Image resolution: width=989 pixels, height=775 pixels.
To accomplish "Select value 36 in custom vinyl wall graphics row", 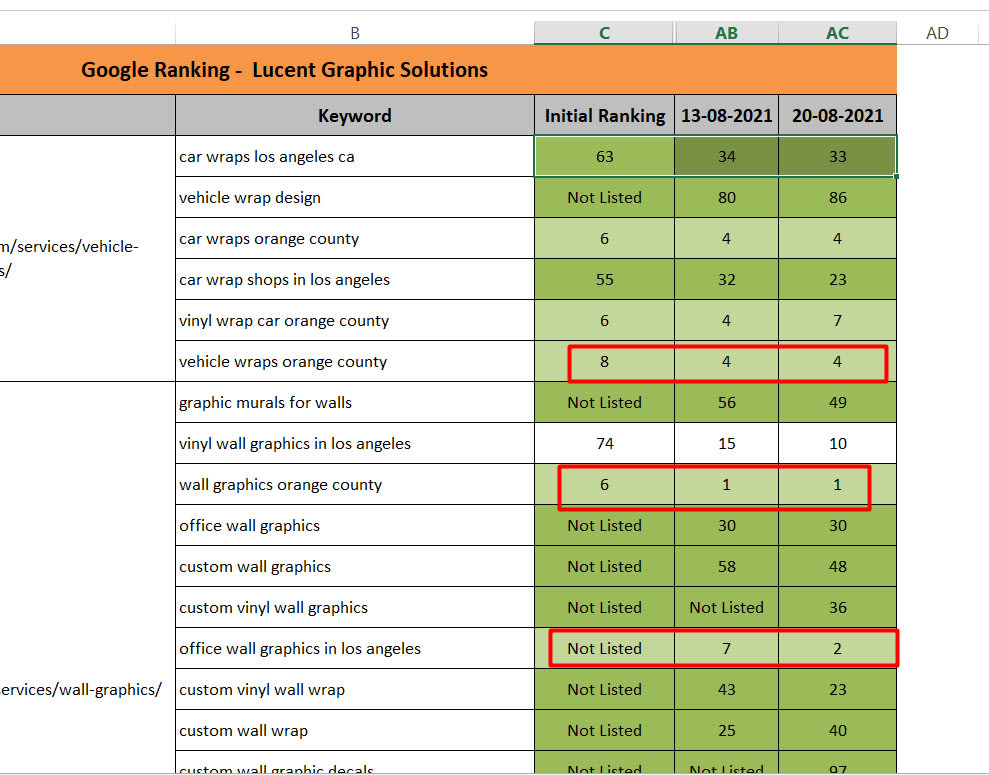I will click(x=838, y=607).
